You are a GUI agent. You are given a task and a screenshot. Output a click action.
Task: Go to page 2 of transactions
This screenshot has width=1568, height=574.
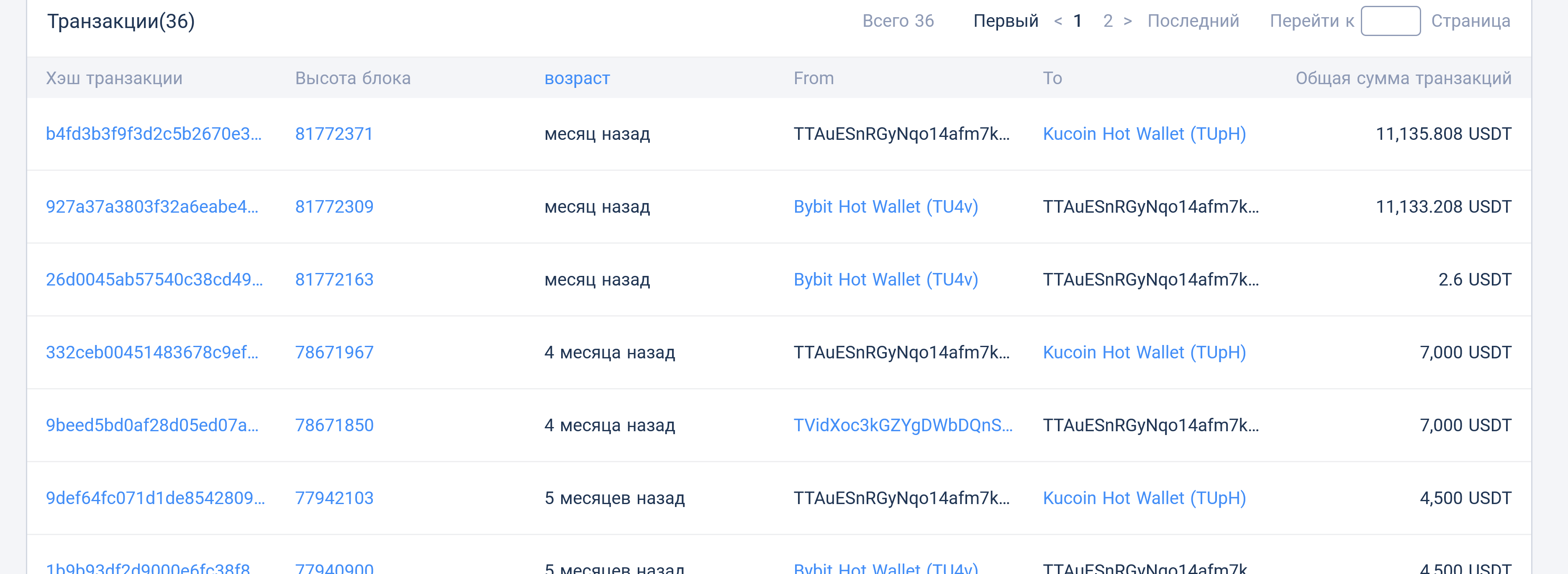1108,21
